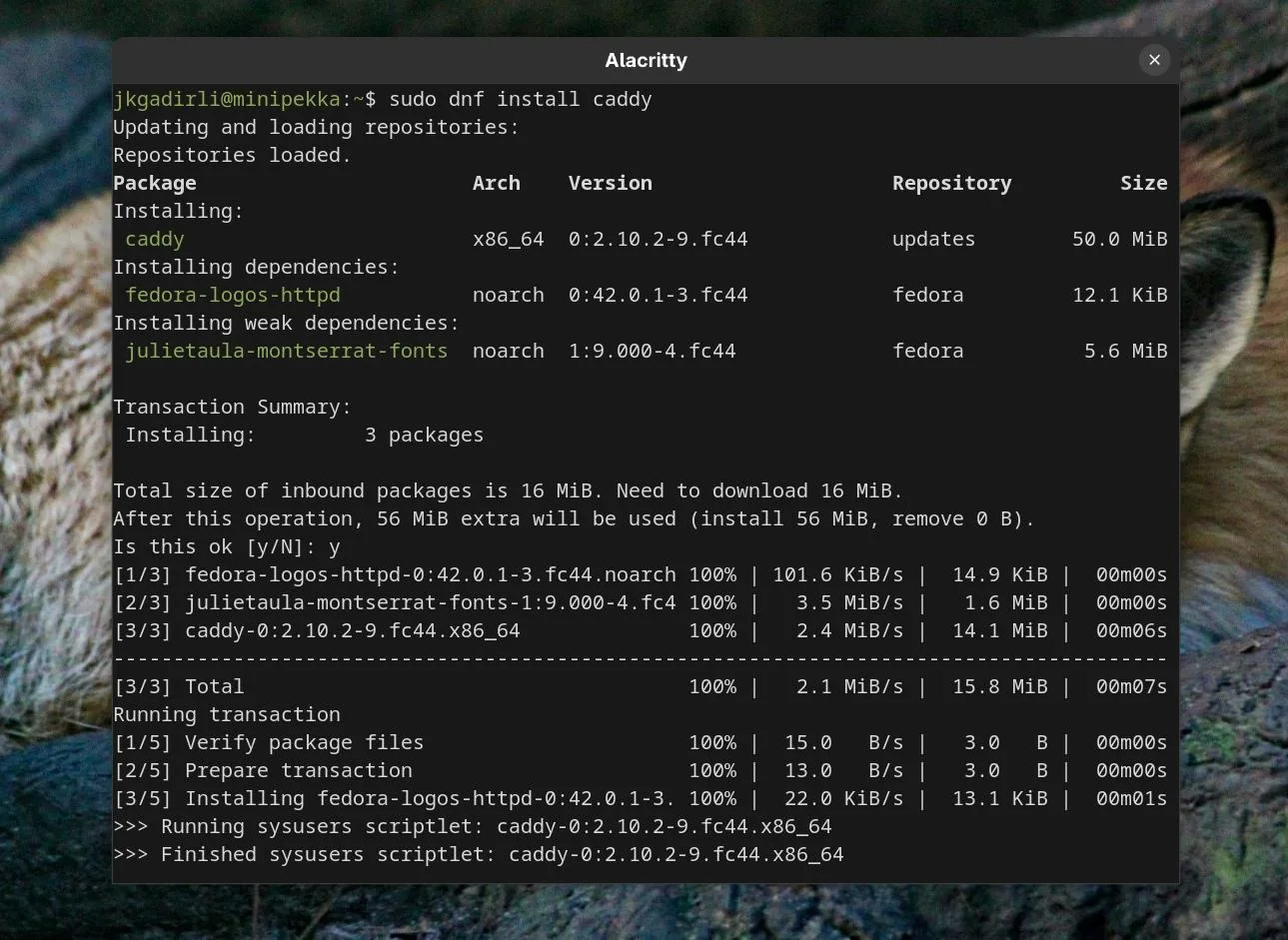This screenshot has height=940, width=1288.
Task: Click the 101.6 KiB/s download speed
Action: click(838, 574)
